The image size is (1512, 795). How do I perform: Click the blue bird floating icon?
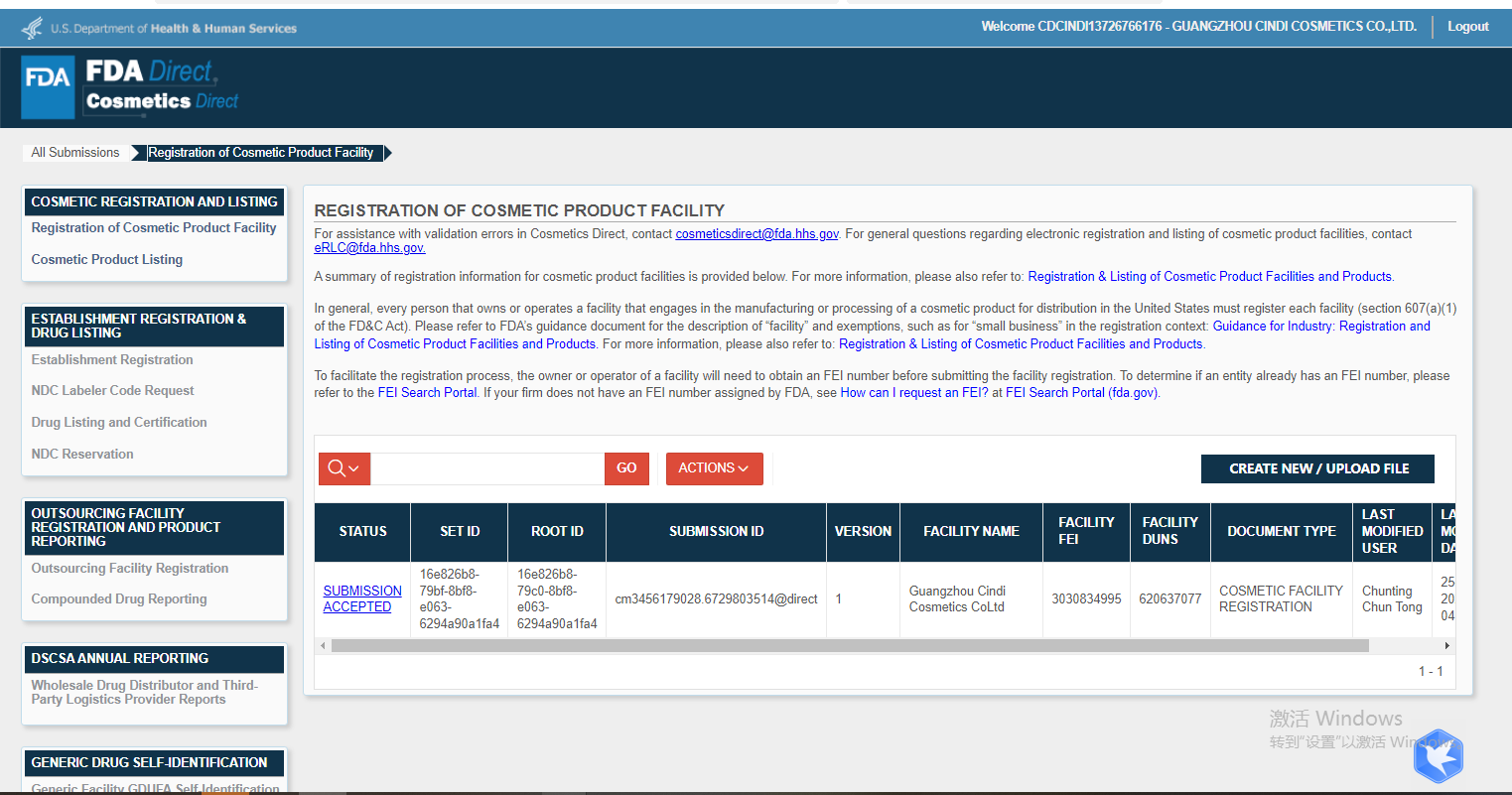tap(1438, 757)
